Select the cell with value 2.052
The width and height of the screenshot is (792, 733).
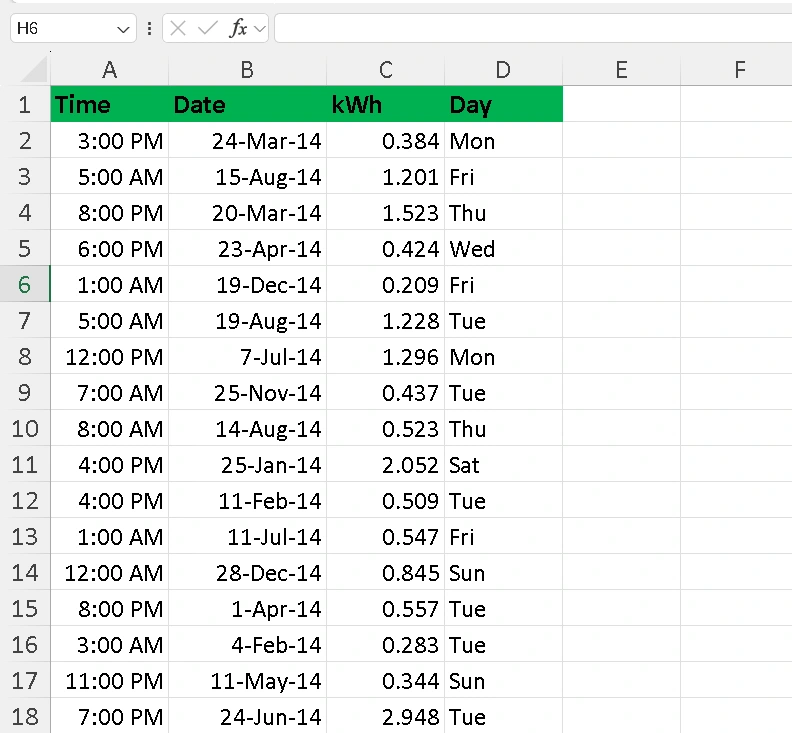click(x=385, y=465)
